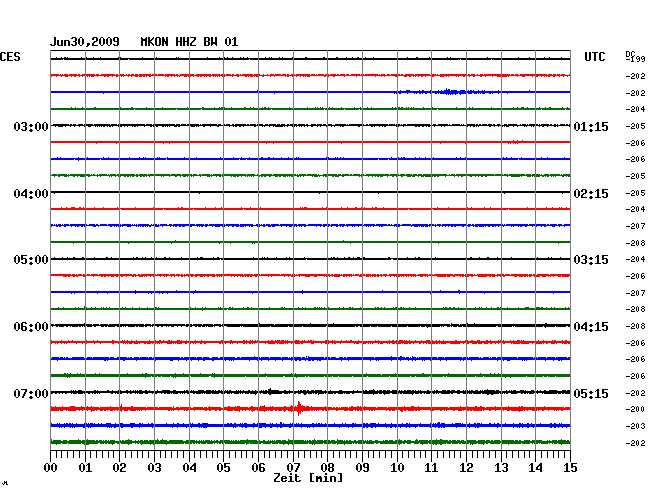Image resolution: width=650 pixels, height=494 pixels.
Task: Select minute mark 12 on time axis
Action: pyautogui.click(x=466, y=468)
